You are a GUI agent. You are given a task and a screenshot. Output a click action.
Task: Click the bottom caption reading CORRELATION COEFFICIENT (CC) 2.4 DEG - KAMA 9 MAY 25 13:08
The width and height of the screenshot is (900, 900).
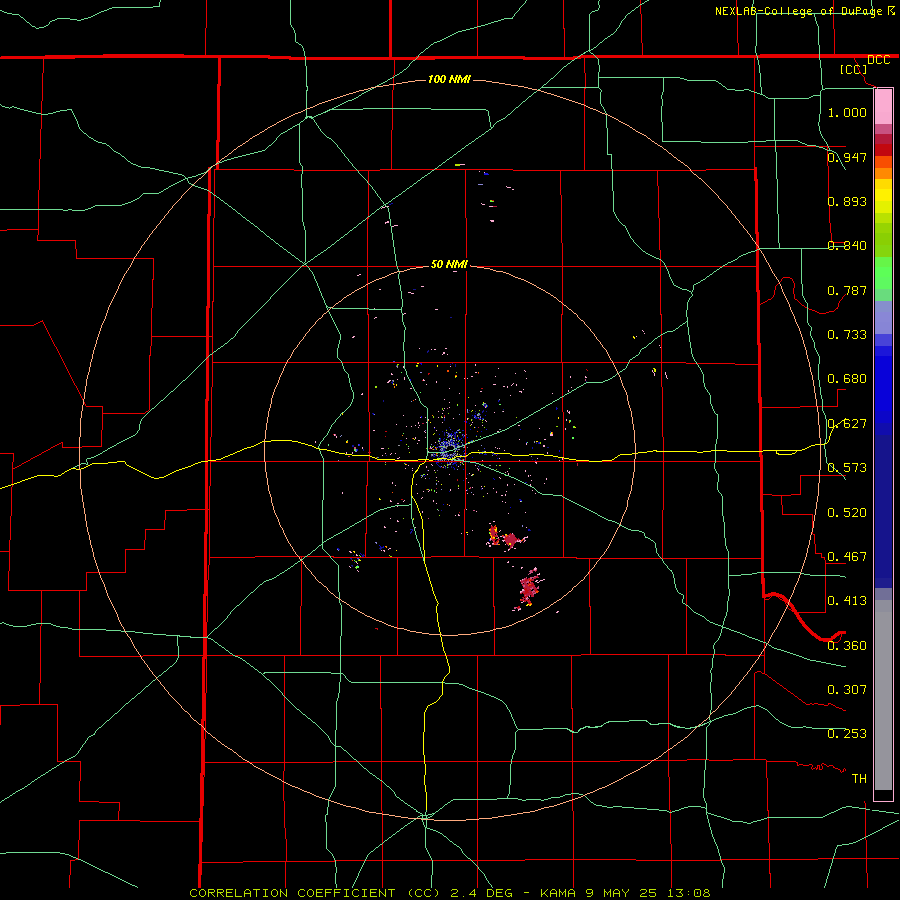(450, 893)
